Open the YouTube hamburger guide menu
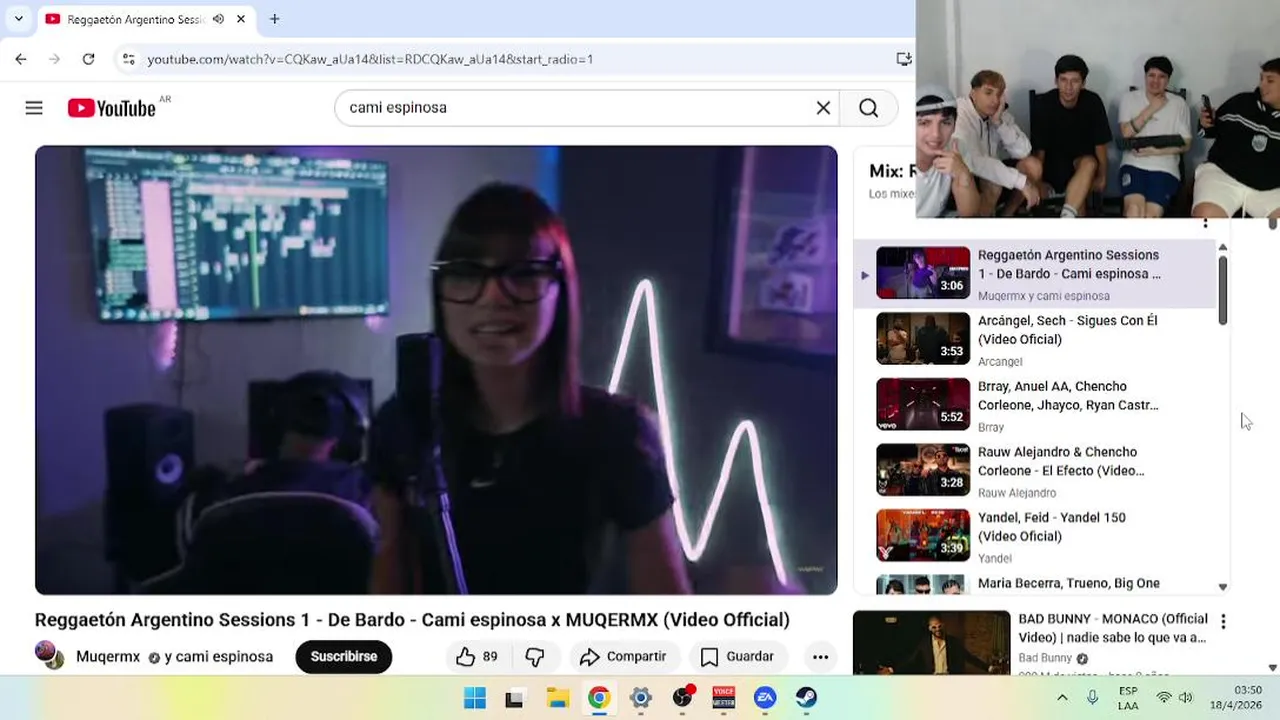Viewport: 1280px width, 720px height. (34, 108)
